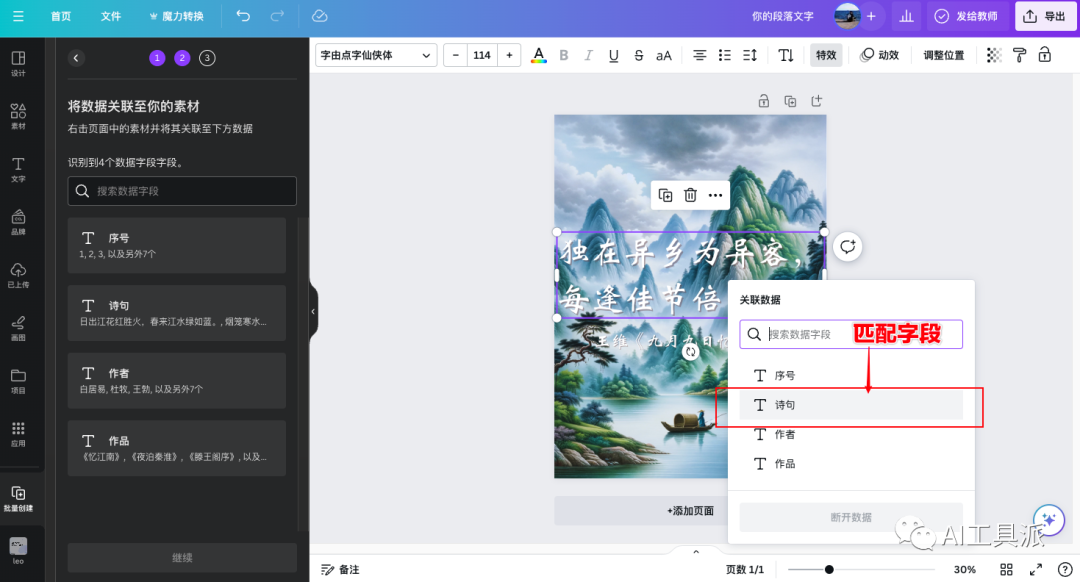This screenshot has height=582, width=1080.
Task: Decrease font size with minus button
Action: pos(455,55)
